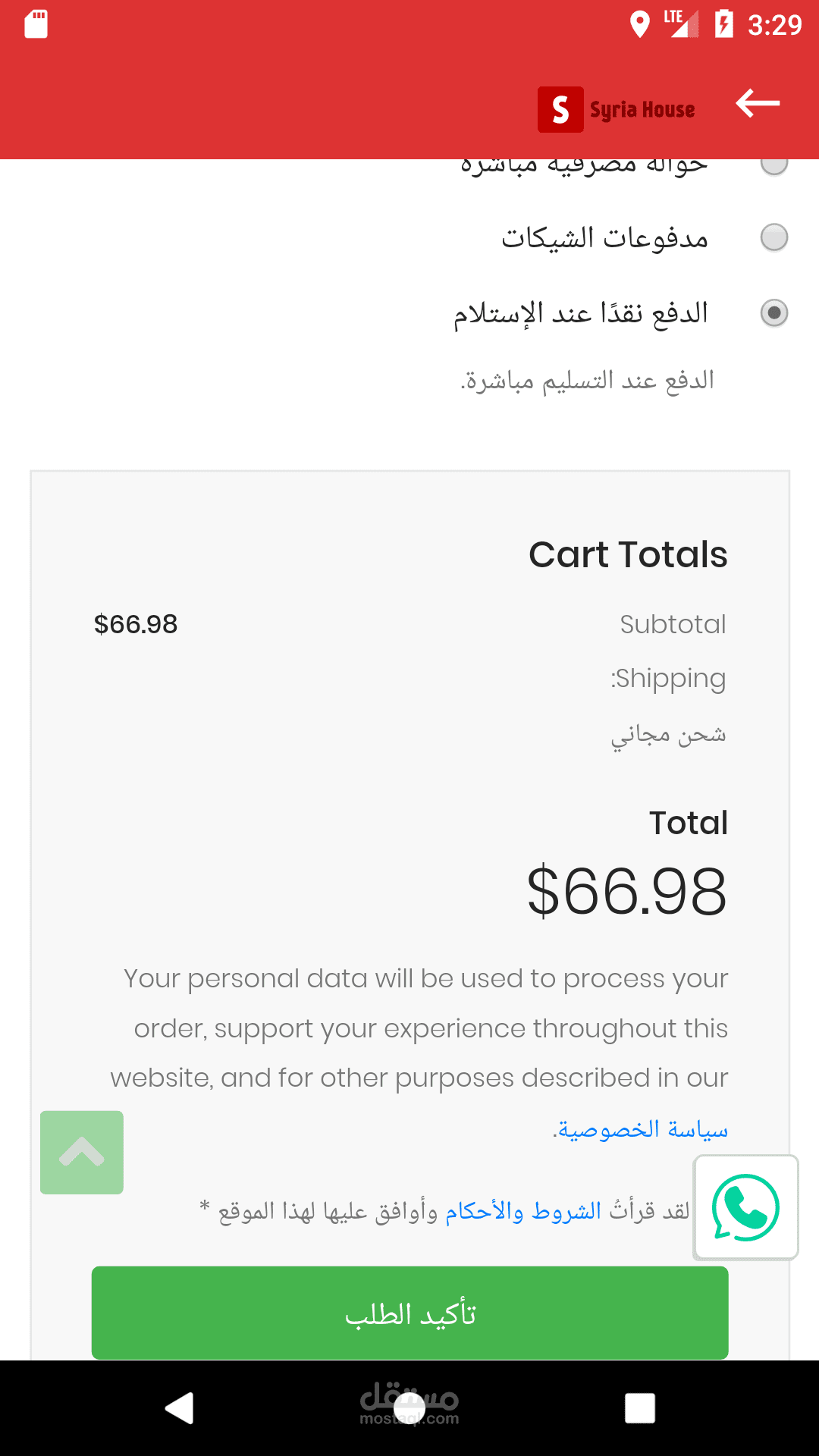
Task: Tap the large $66.98 total amount
Action: point(626,892)
